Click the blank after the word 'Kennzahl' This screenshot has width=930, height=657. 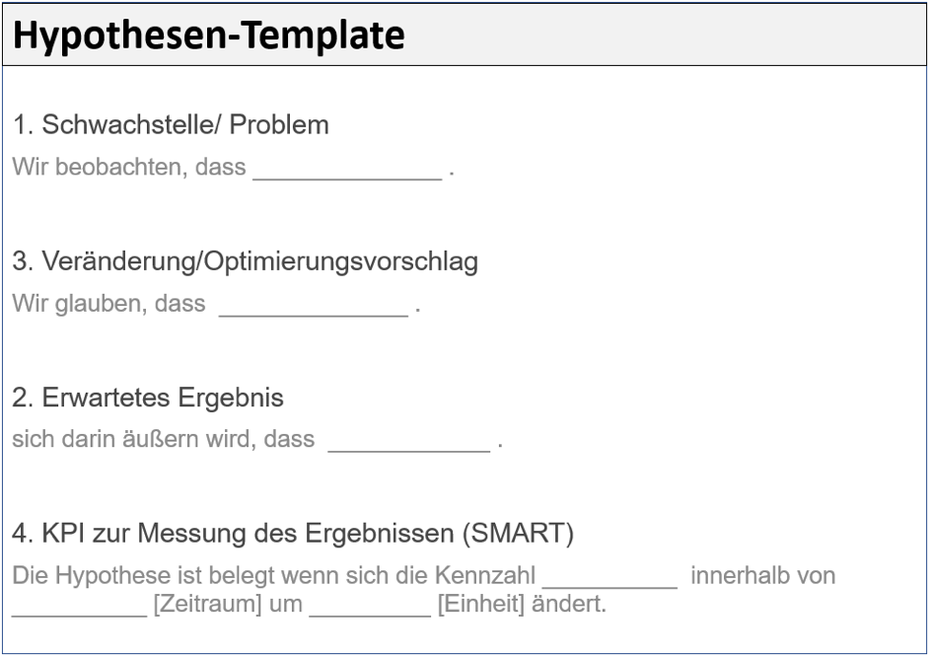[x=610, y=579]
